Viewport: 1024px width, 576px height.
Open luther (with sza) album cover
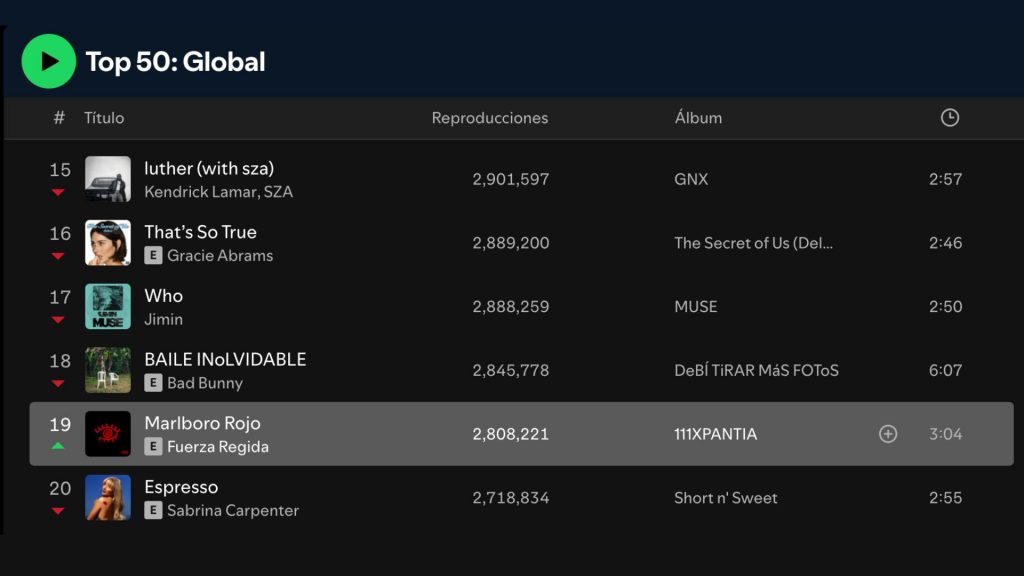[108, 179]
